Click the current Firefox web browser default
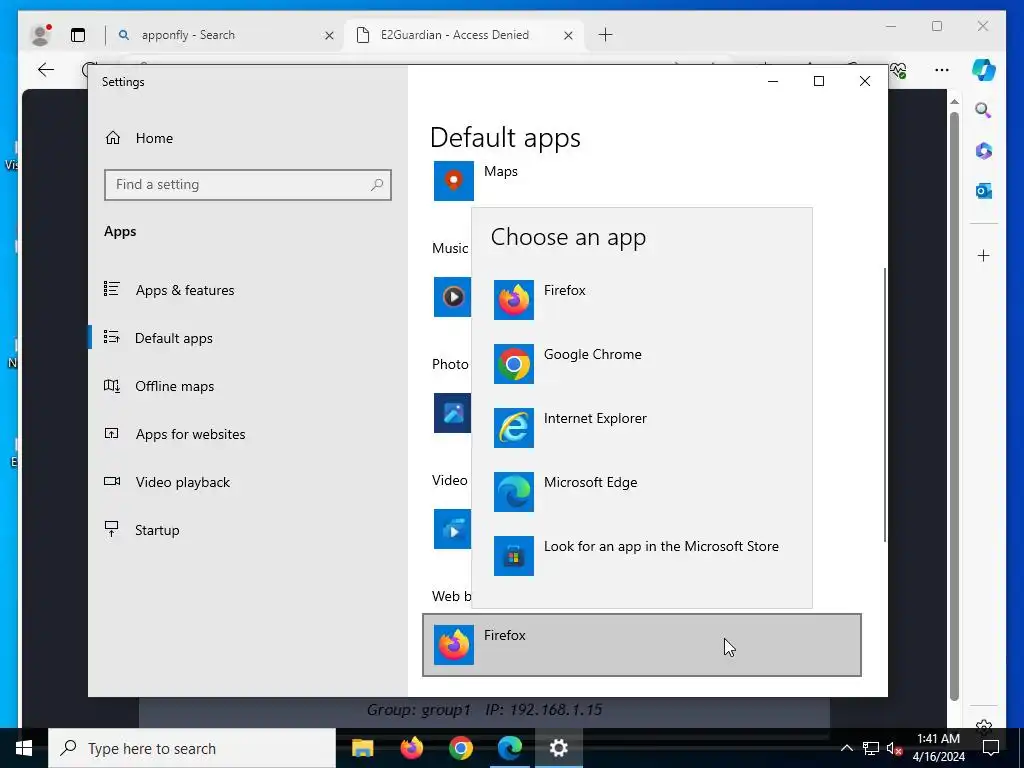 pyautogui.click(x=642, y=645)
